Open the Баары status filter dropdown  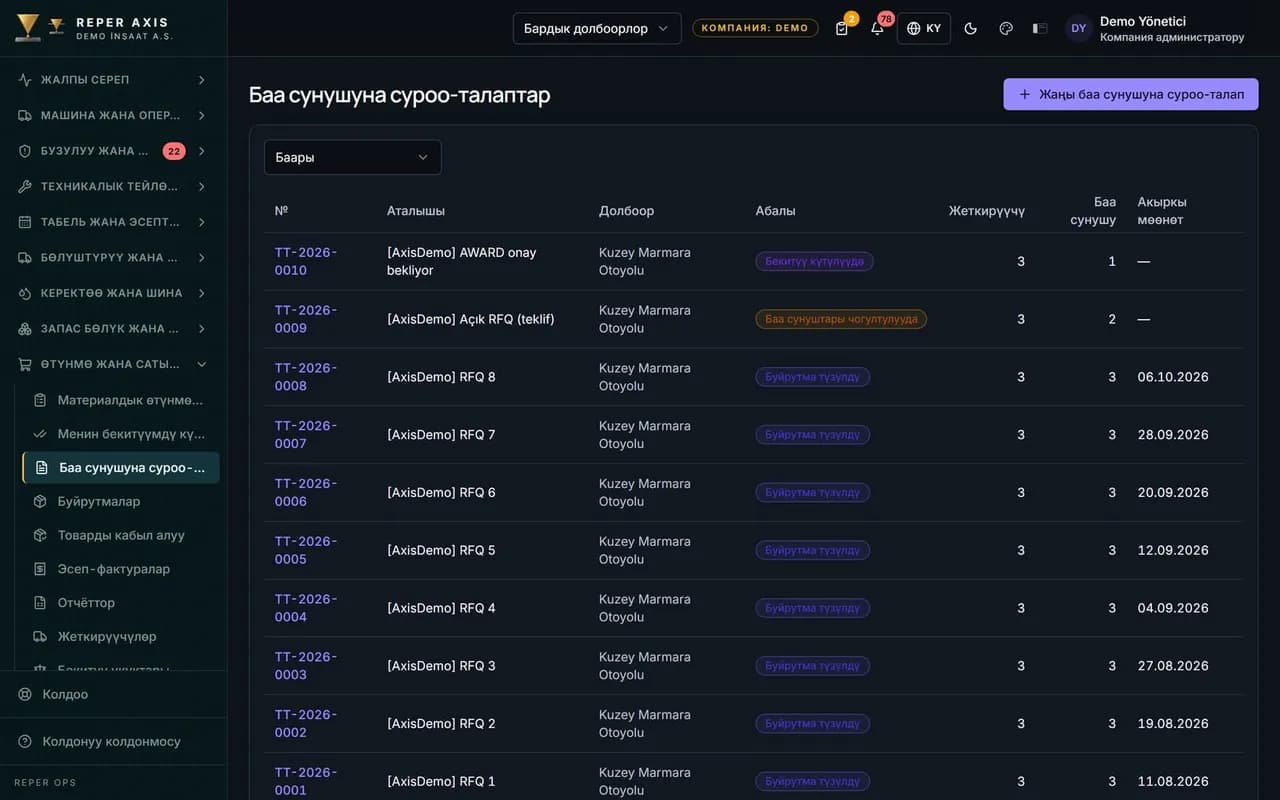[352, 157]
